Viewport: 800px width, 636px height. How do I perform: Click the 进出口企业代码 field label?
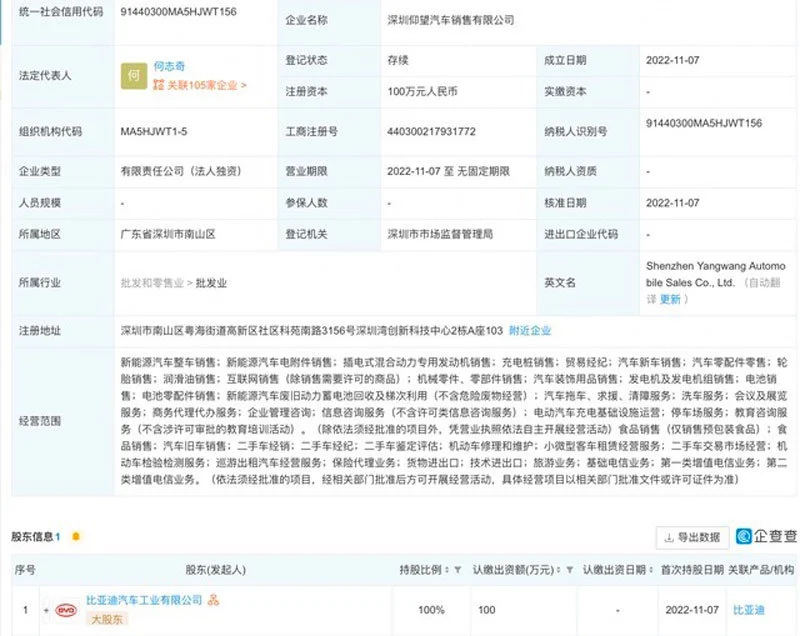[581, 235]
